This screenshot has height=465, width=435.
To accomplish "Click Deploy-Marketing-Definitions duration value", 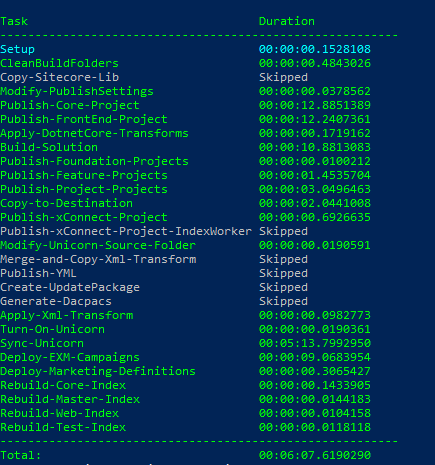I will [315, 371].
